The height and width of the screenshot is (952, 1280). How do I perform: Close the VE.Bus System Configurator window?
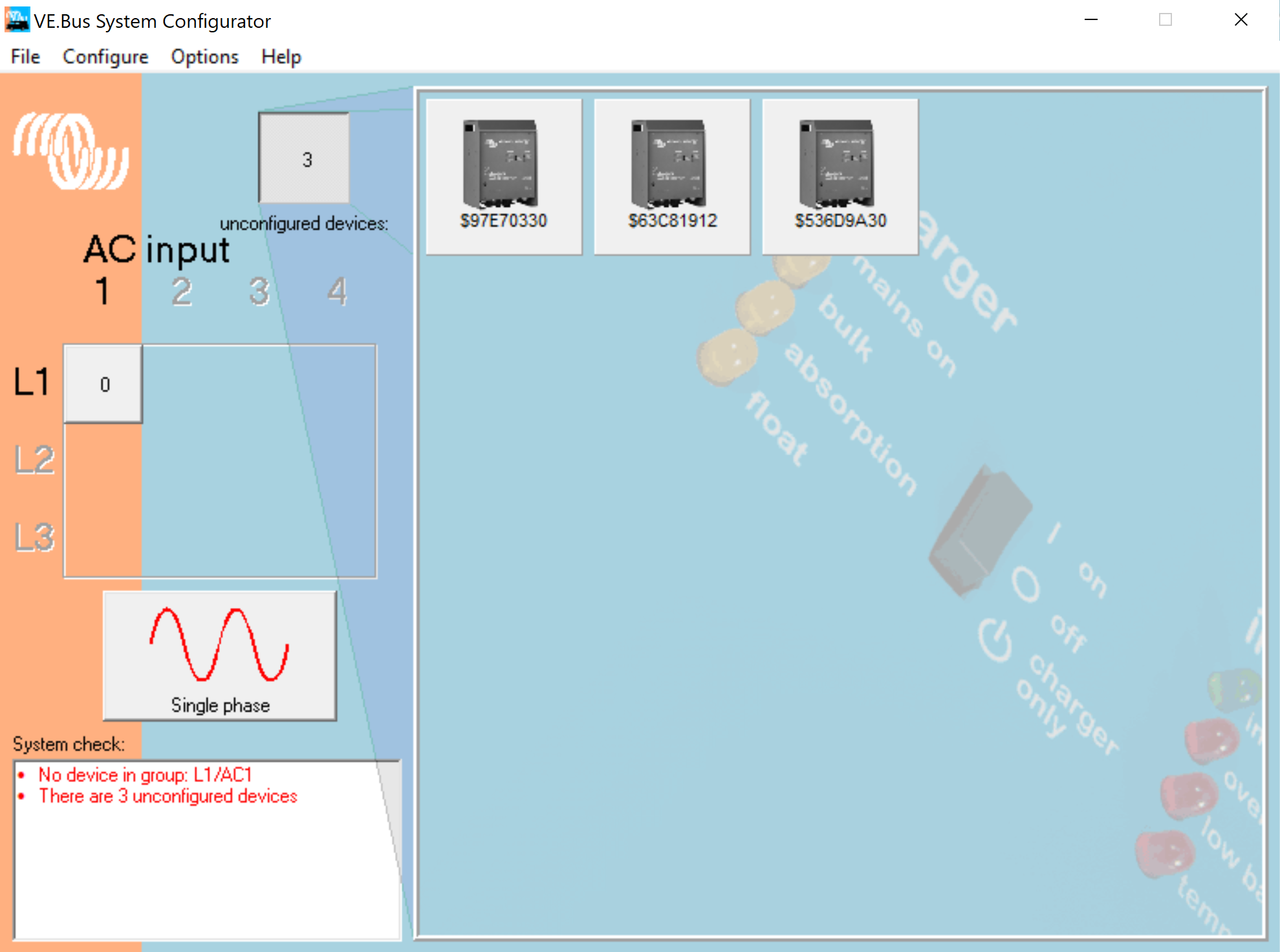pyautogui.click(x=1241, y=20)
